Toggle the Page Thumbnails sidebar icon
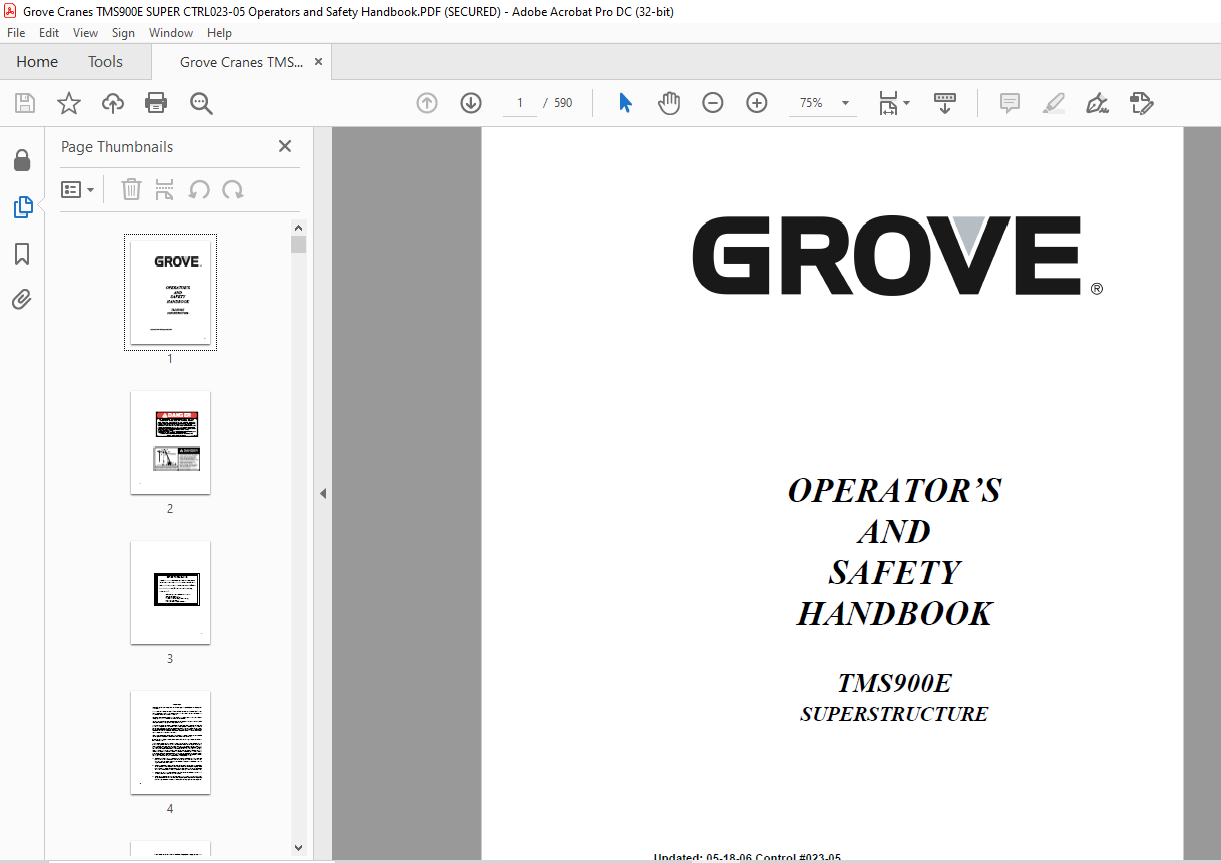Image resolution: width=1221 pixels, height=863 pixels. pos(22,207)
